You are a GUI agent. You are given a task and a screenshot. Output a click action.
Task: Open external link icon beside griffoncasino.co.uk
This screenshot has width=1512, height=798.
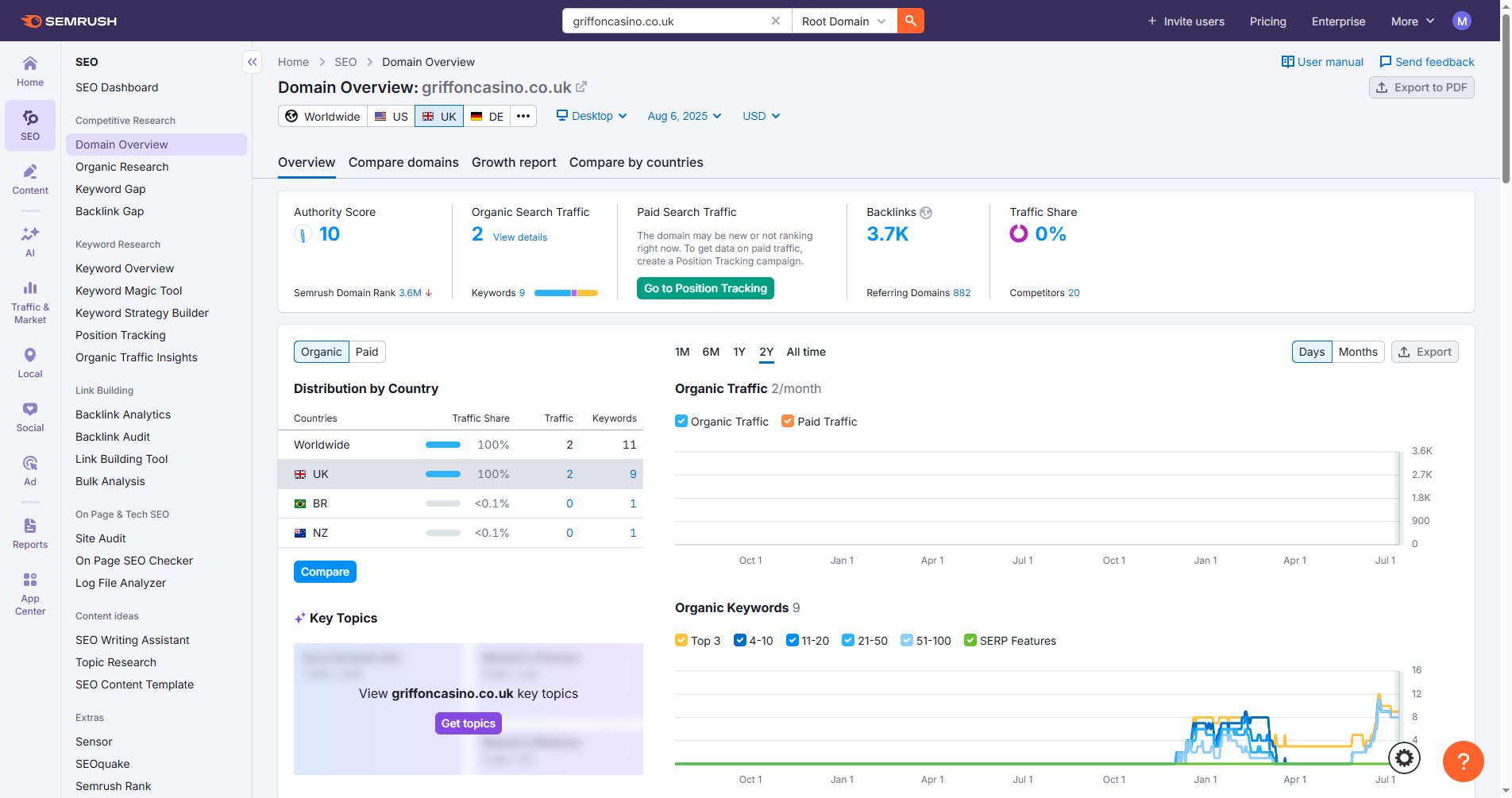click(581, 87)
